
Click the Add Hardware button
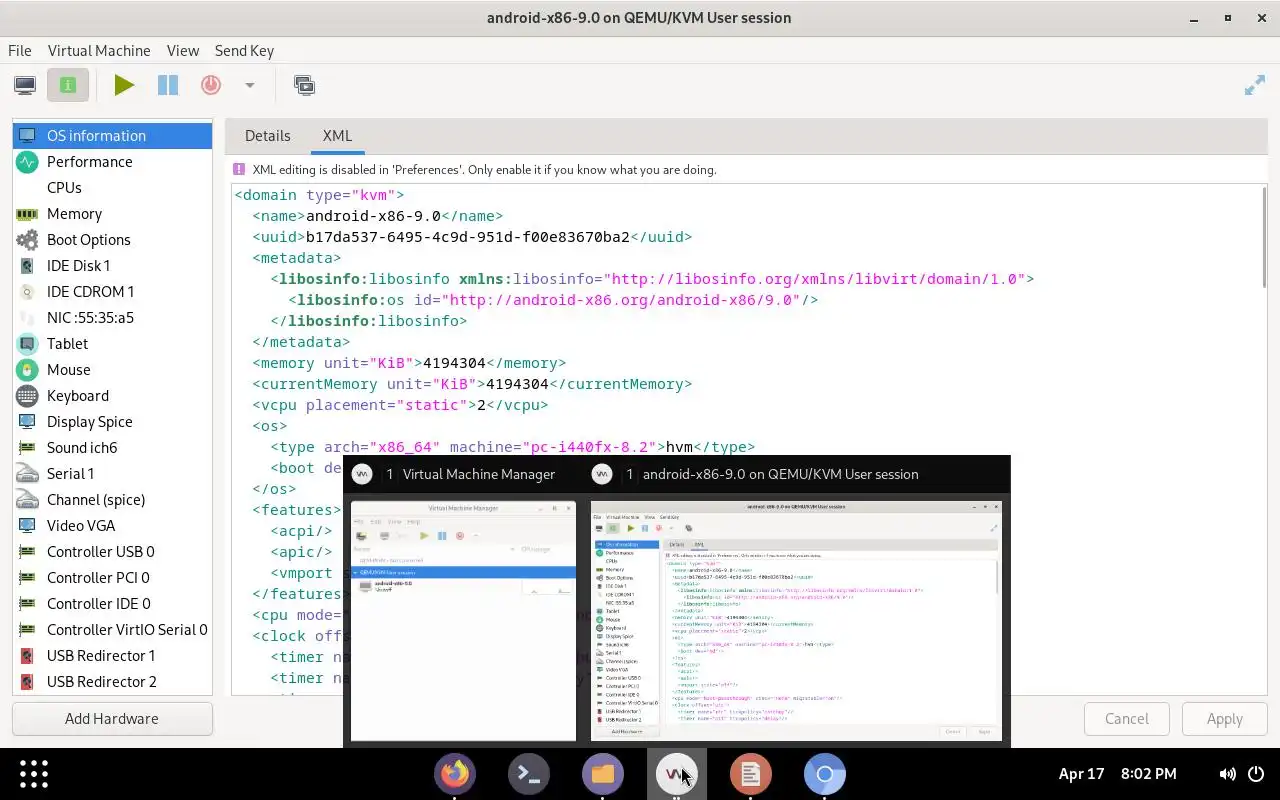point(112,718)
